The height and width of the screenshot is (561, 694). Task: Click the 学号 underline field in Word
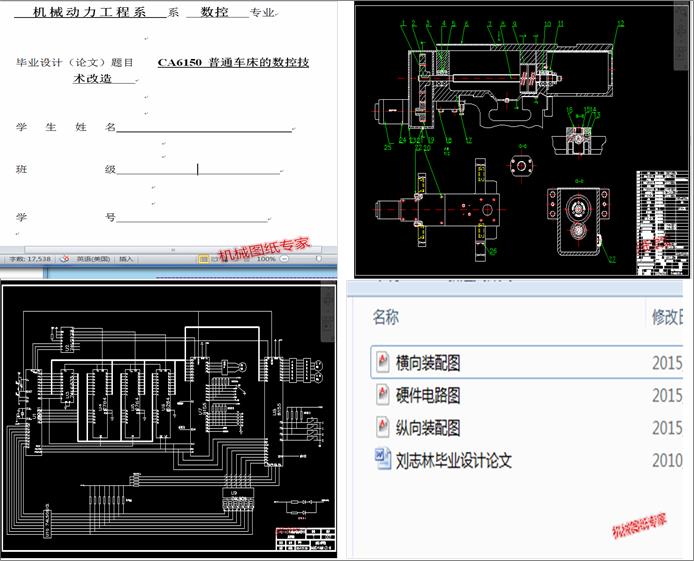[192, 217]
